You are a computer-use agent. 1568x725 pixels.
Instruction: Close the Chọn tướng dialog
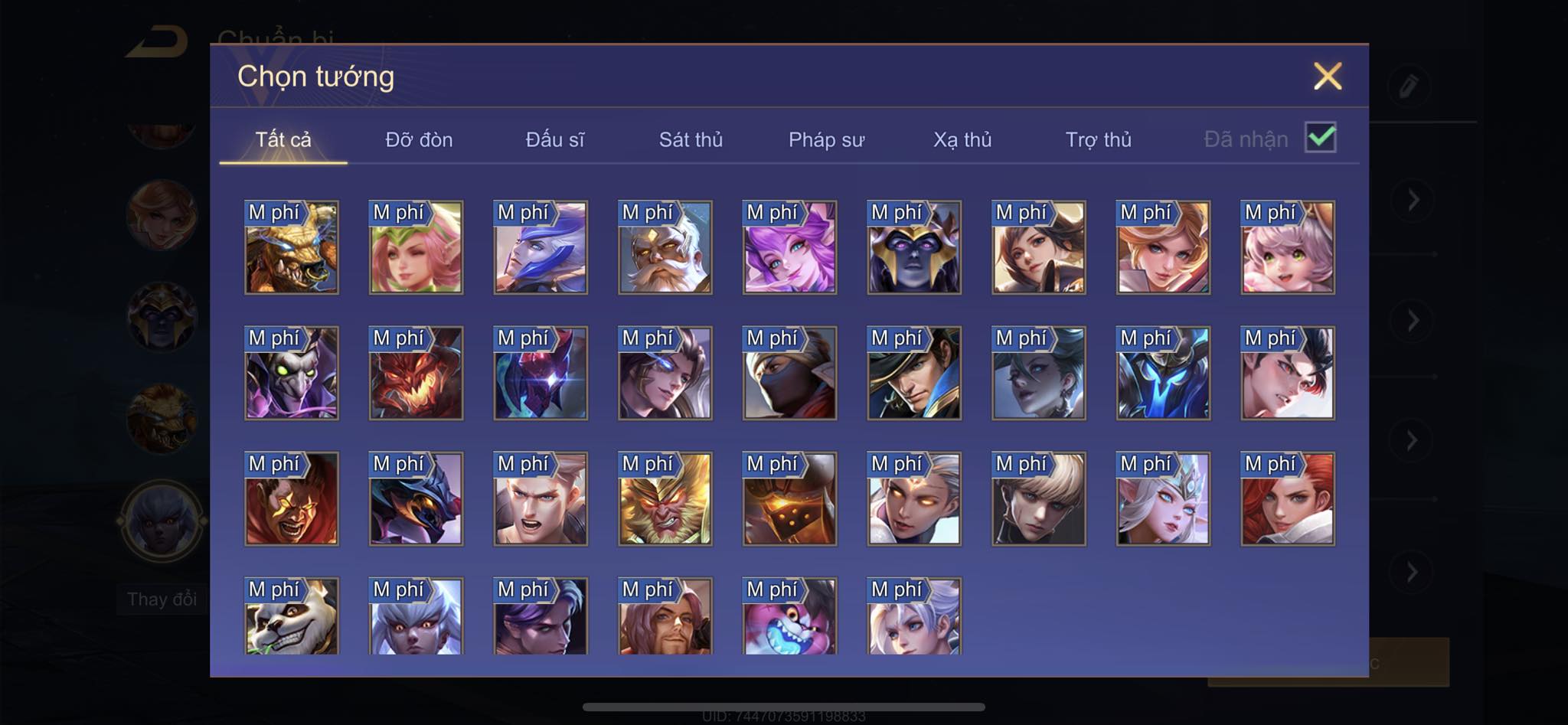[1328, 76]
